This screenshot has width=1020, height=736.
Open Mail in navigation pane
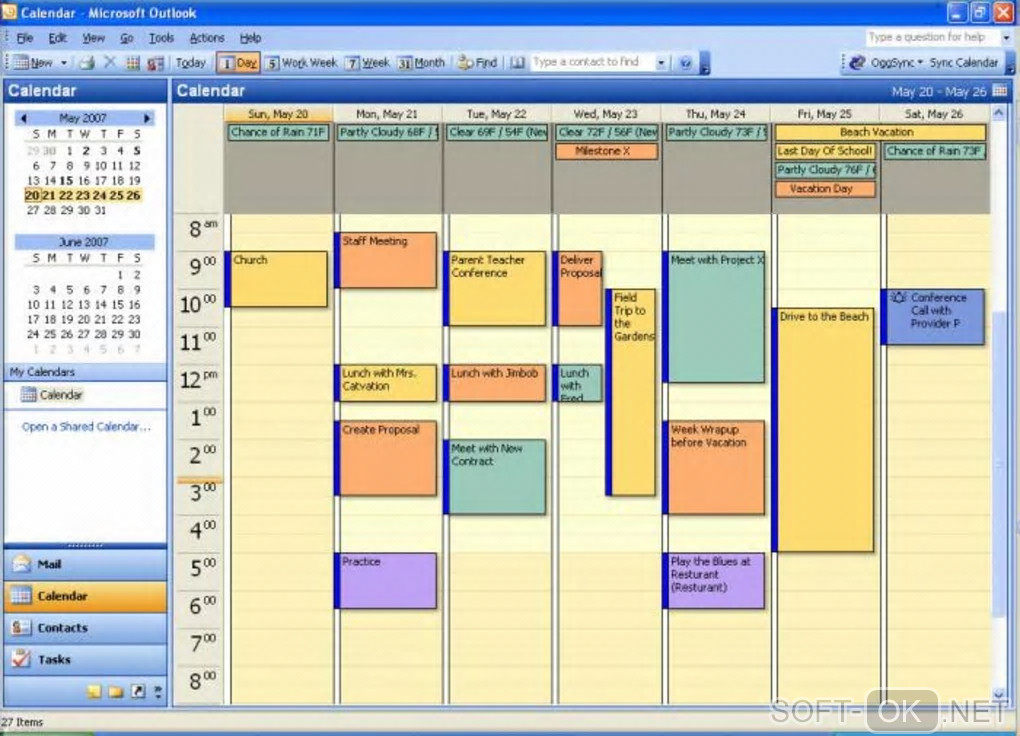click(85, 564)
